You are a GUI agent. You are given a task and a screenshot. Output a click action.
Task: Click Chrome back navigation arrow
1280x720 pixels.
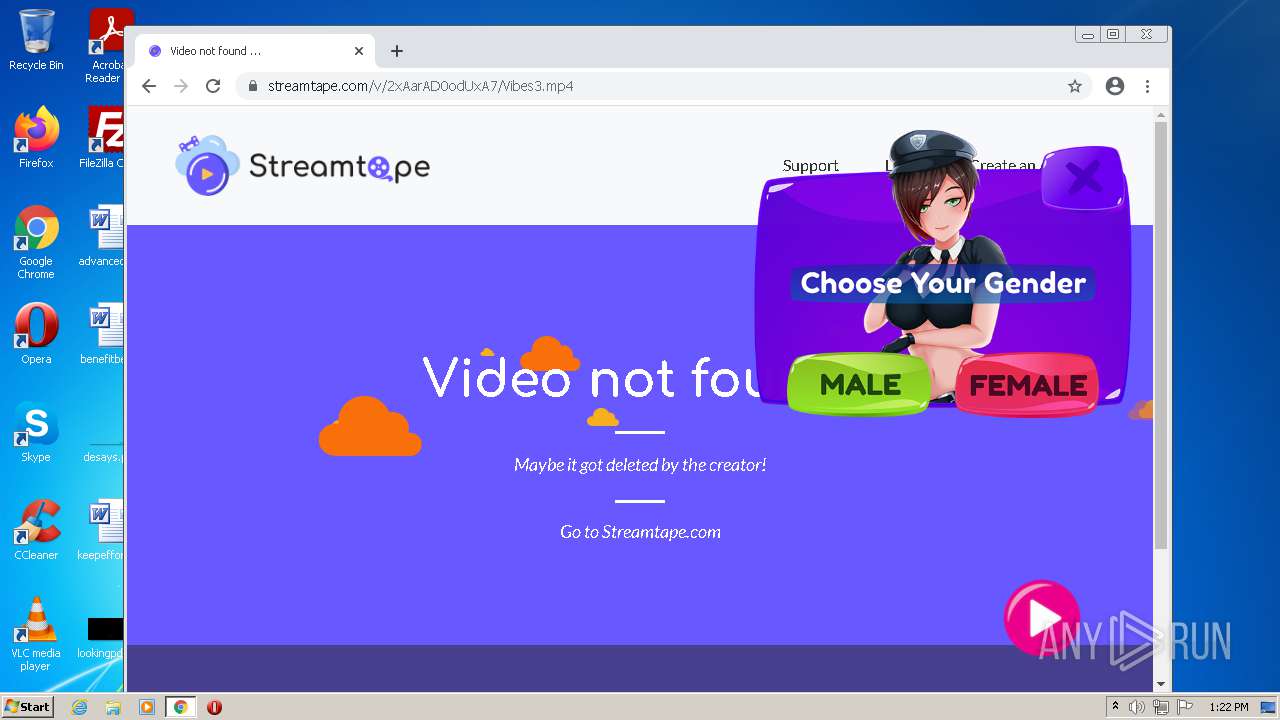149,86
